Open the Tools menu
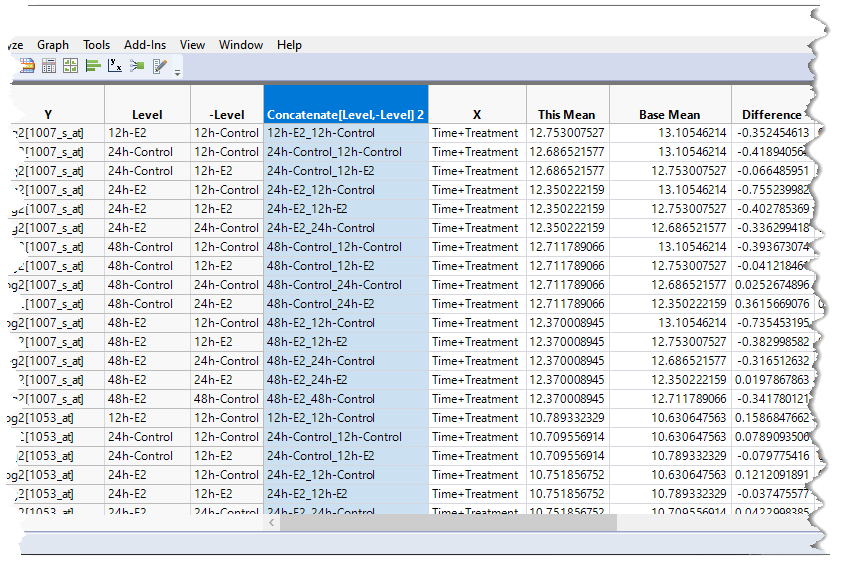Image resolution: width=843 pixels, height=561 pixels. click(x=96, y=45)
